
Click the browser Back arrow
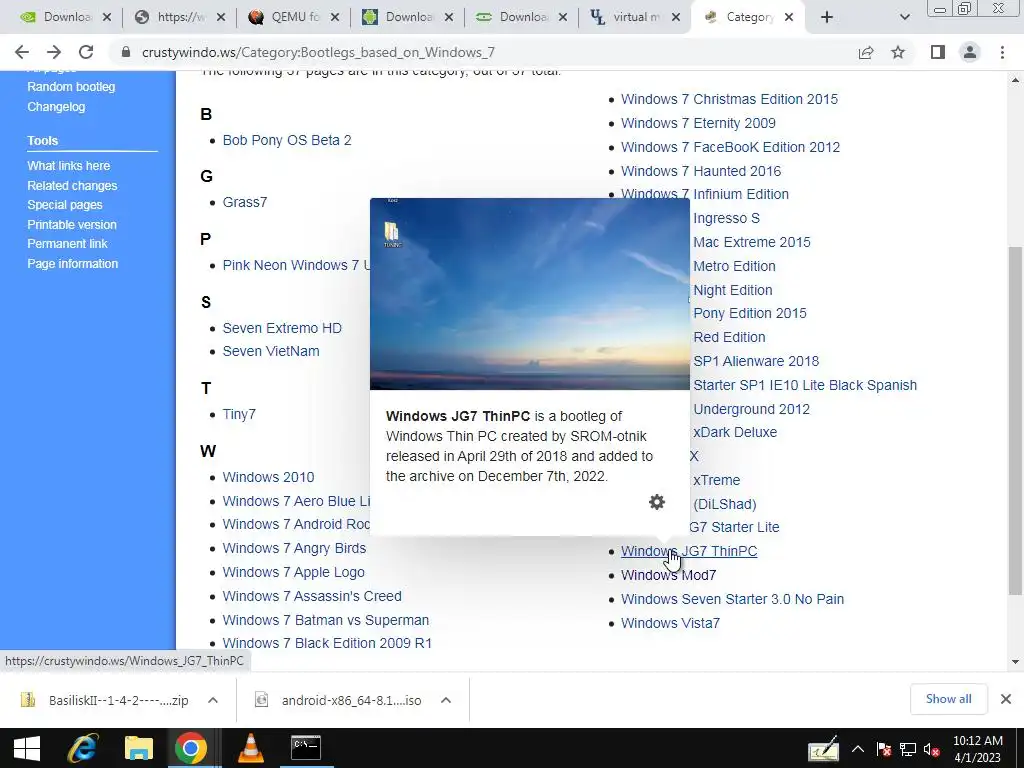[22, 52]
